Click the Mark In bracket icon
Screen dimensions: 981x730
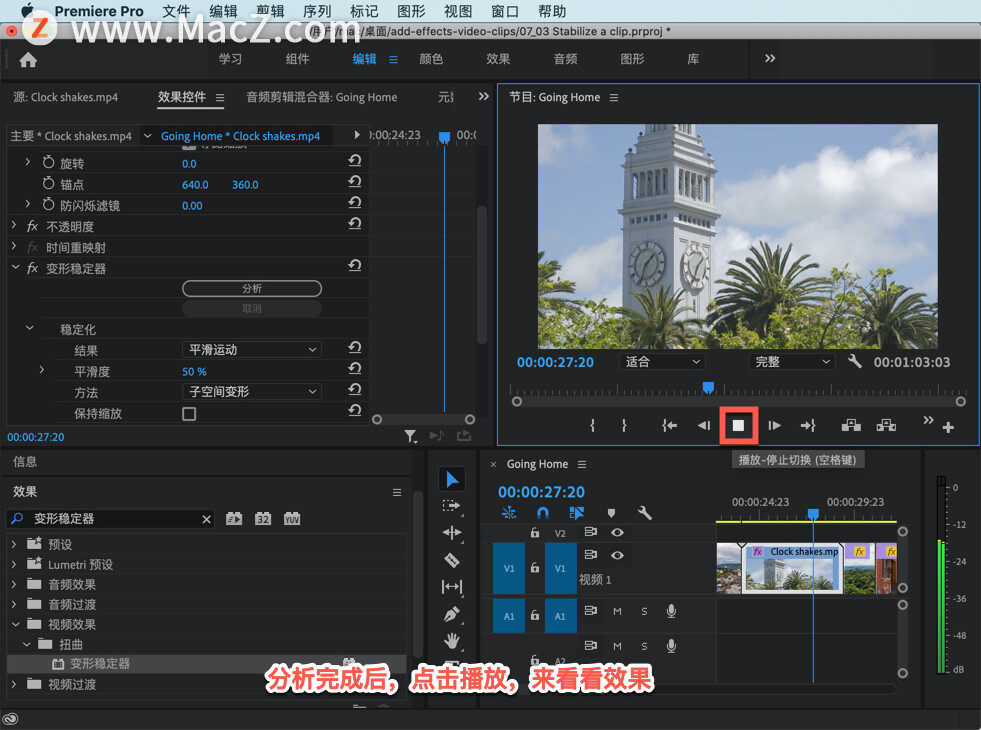pyautogui.click(x=593, y=426)
